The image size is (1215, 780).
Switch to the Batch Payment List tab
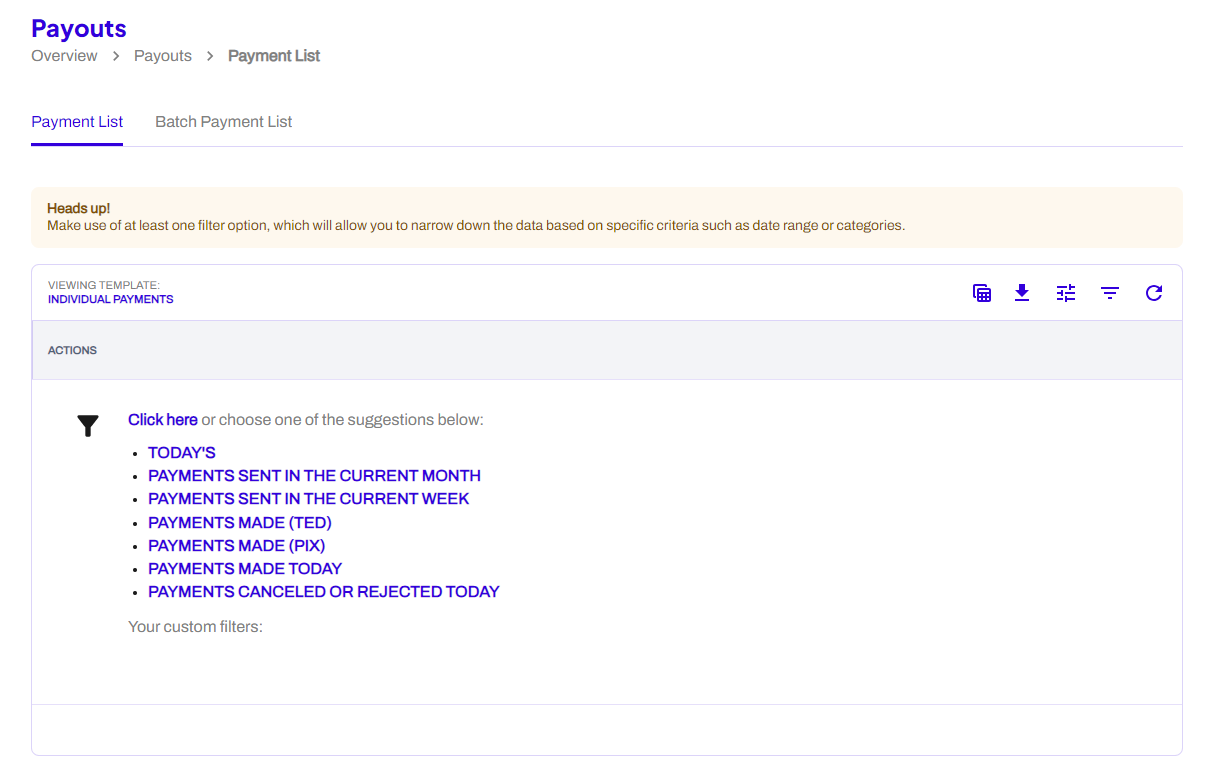pyautogui.click(x=224, y=122)
